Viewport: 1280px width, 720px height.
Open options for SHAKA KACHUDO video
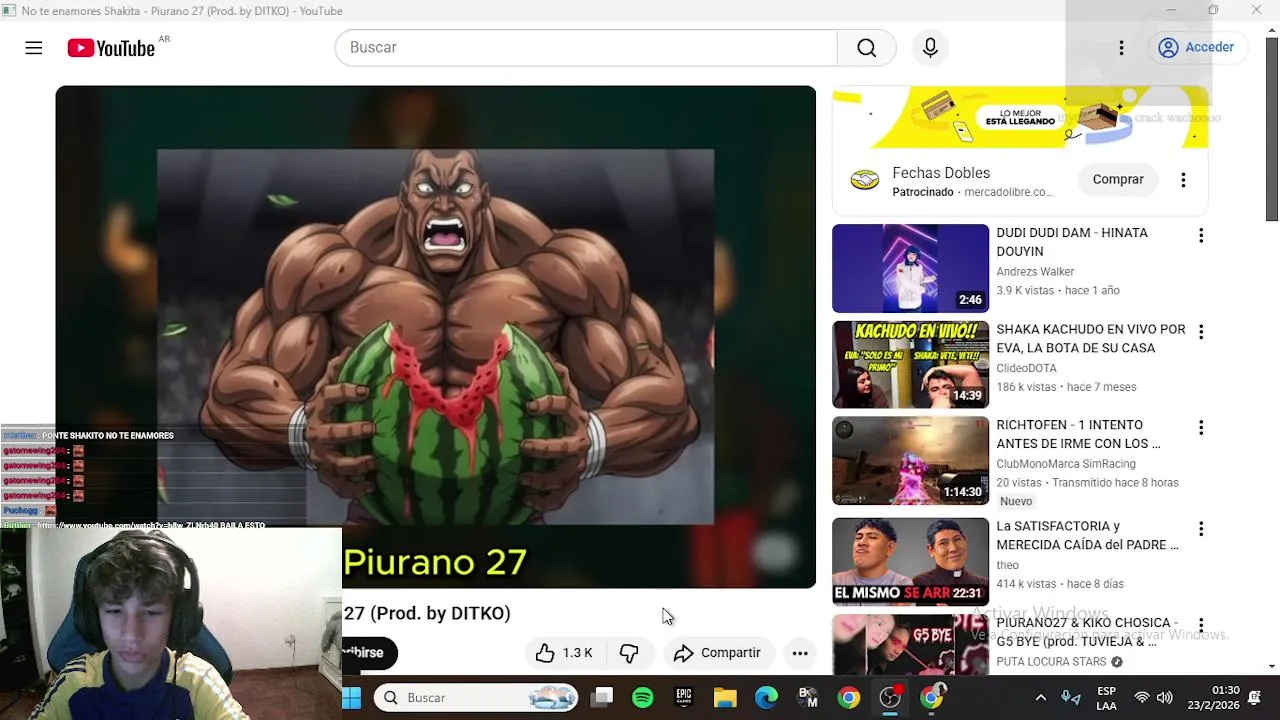click(x=1201, y=332)
